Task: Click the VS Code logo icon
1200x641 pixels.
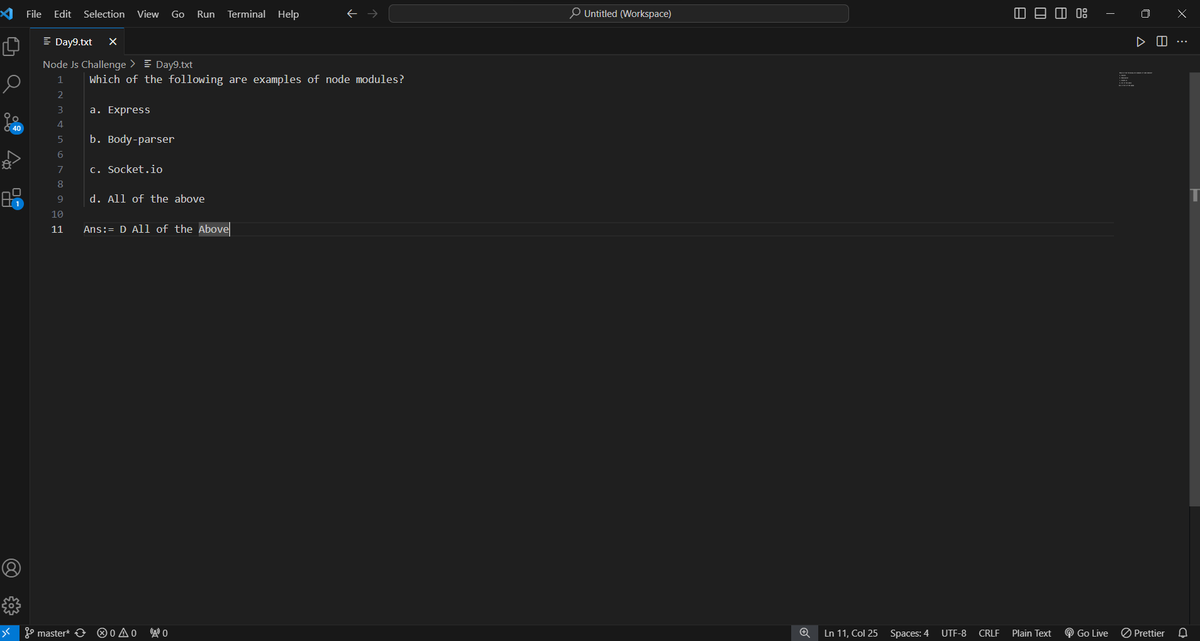Action: pos(8,14)
